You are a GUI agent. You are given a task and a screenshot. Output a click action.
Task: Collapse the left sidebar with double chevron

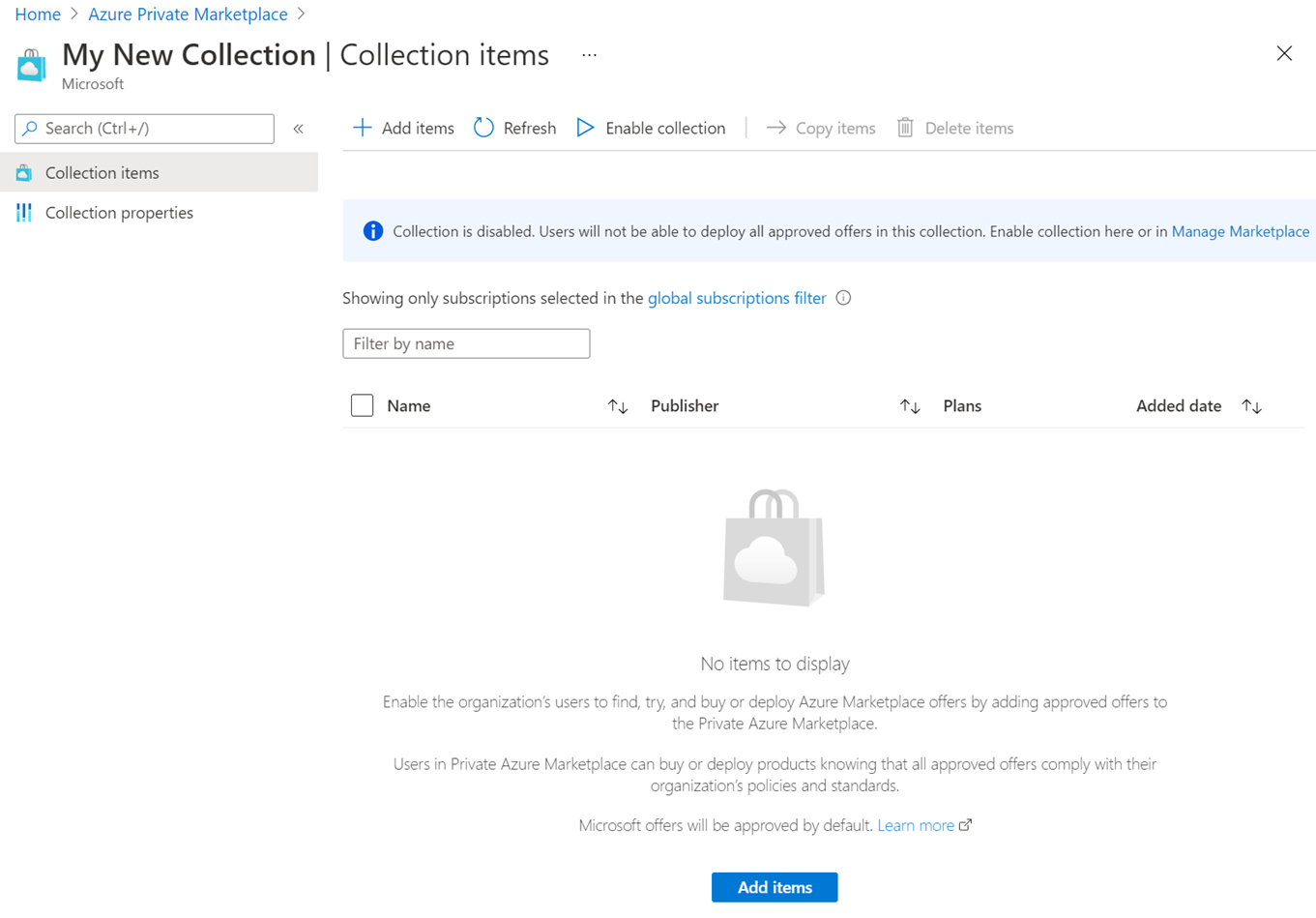click(x=299, y=129)
